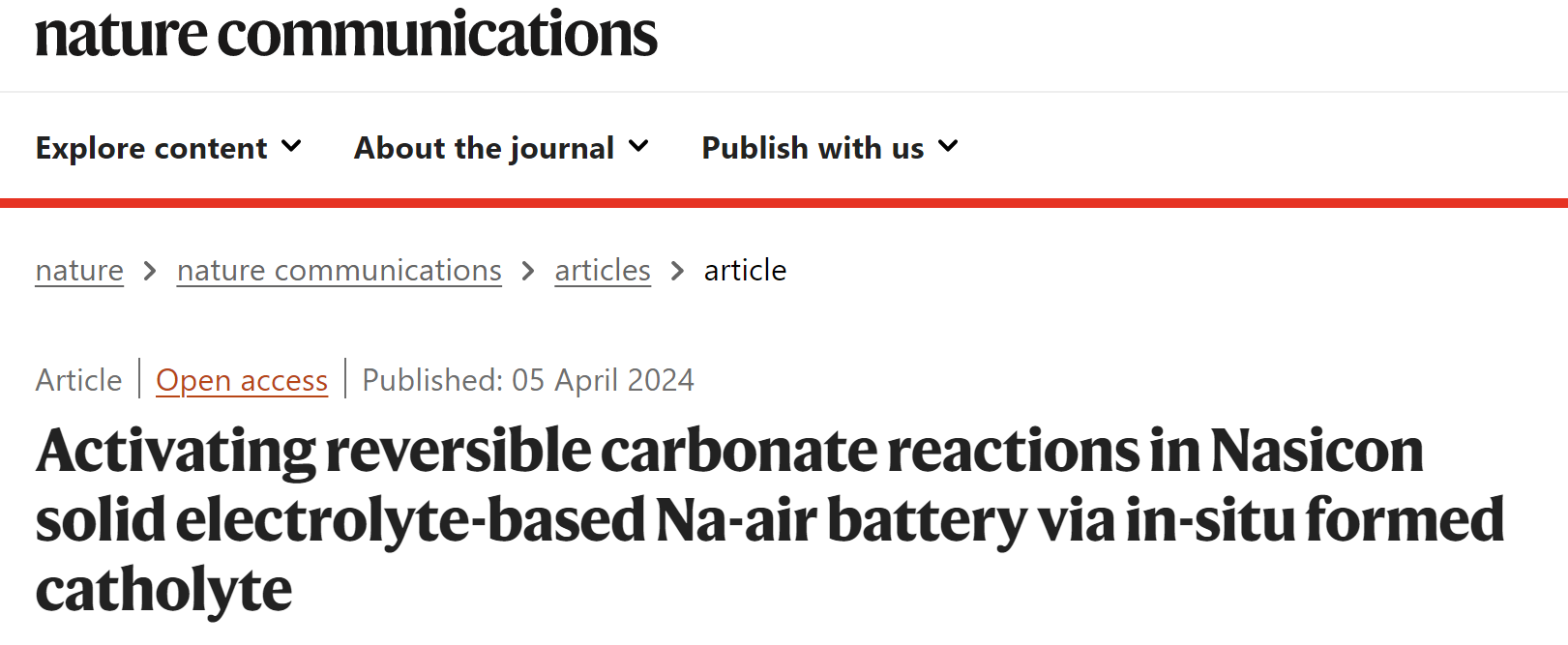Screen dimensions: 1568x645
Task: Click the Published 05 April 2024 date
Action: [528, 380]
